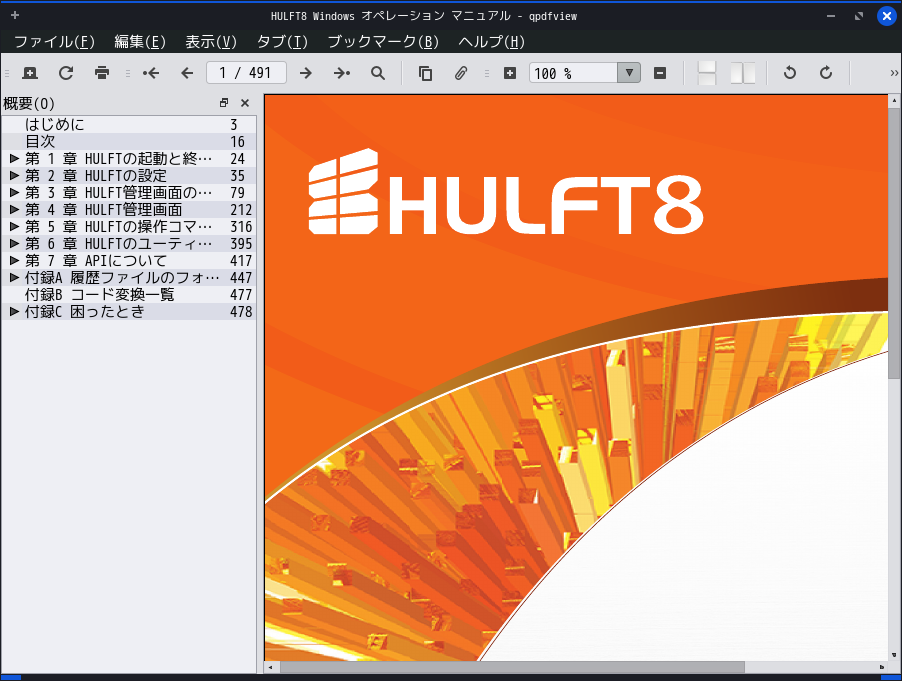Click scroll up arrow of document view
902x681 pixels.
click(893, 101)
